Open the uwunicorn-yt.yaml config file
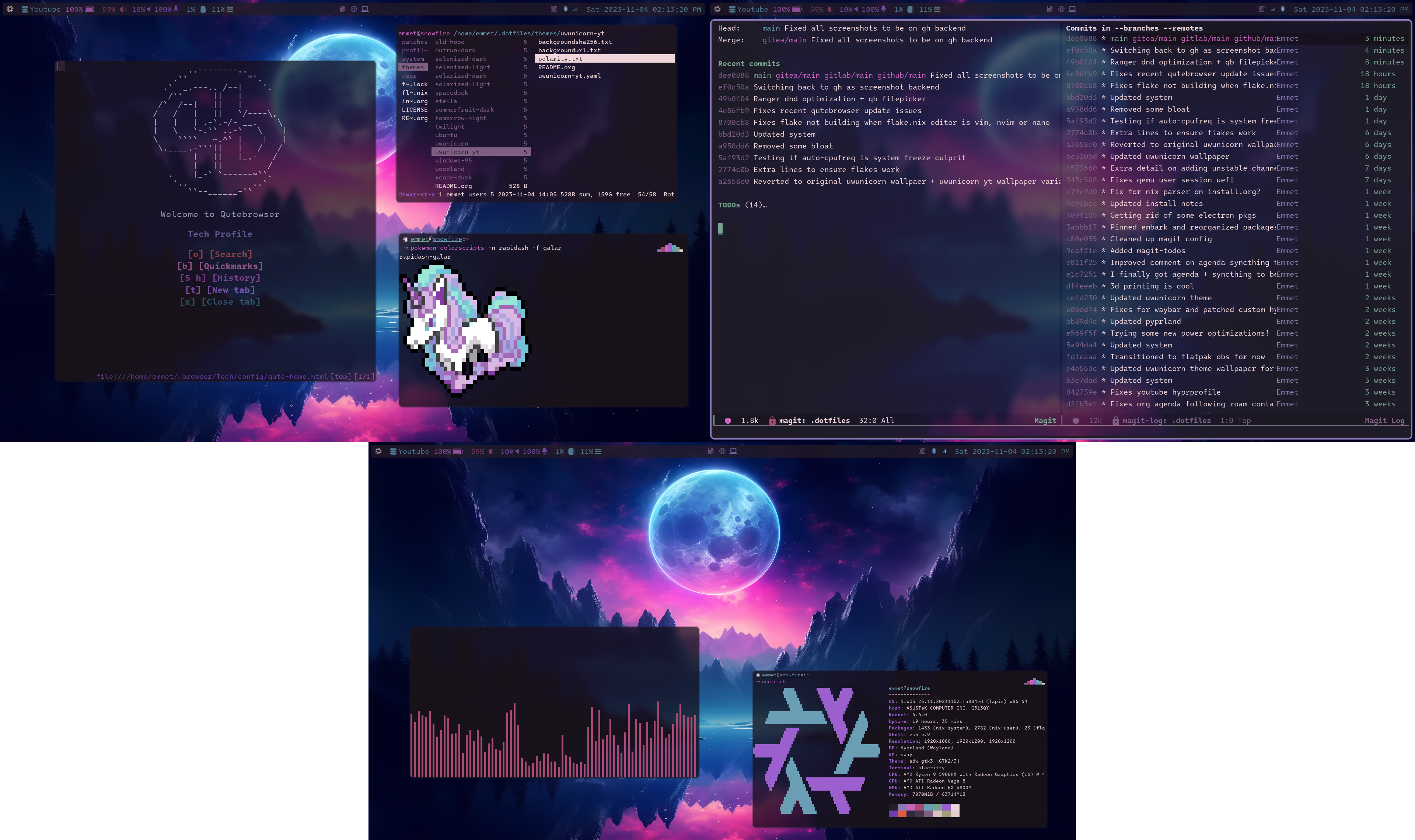The height and width of the screenshot is (840, 1415). click(569, 75)
